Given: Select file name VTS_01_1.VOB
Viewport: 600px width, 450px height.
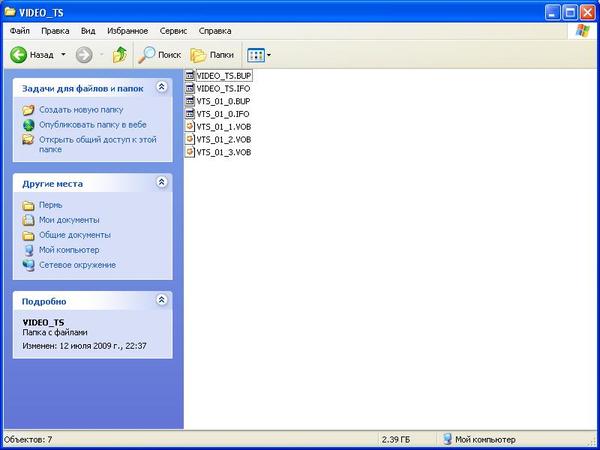Looking at the screenshot, I should tap(223, 127).
